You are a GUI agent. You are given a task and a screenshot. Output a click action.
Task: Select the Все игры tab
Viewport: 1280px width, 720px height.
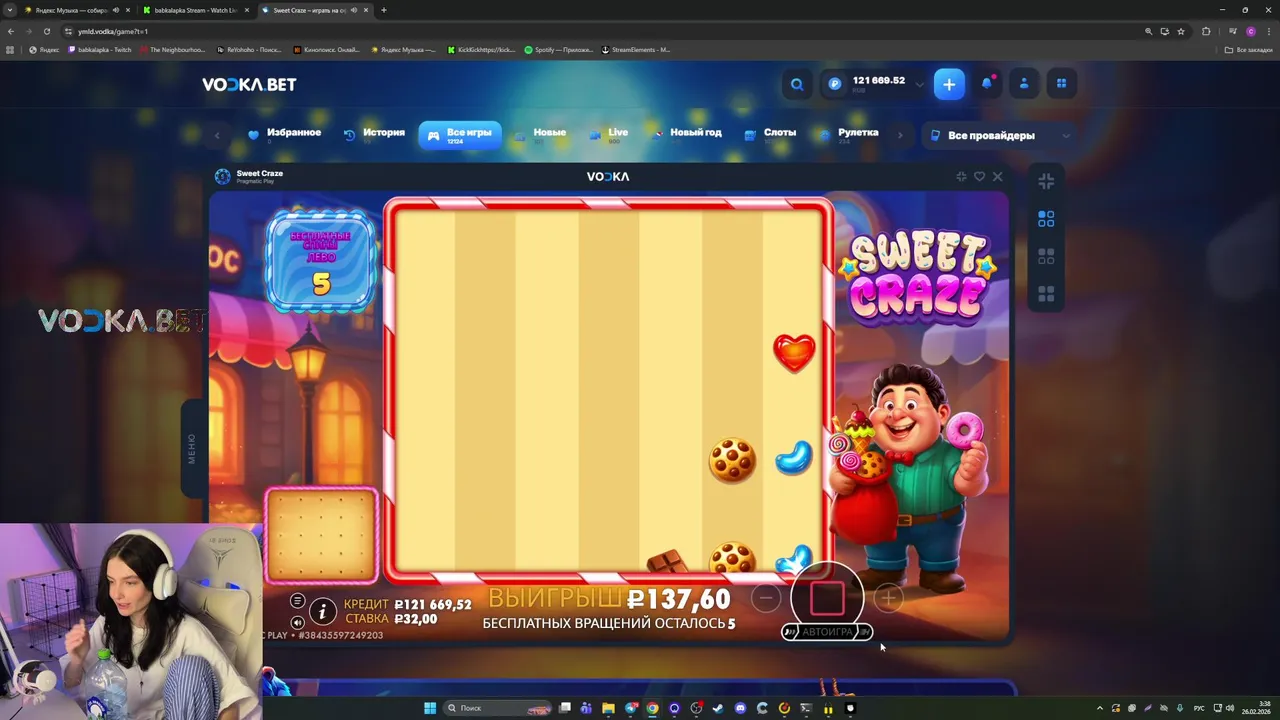460,135
